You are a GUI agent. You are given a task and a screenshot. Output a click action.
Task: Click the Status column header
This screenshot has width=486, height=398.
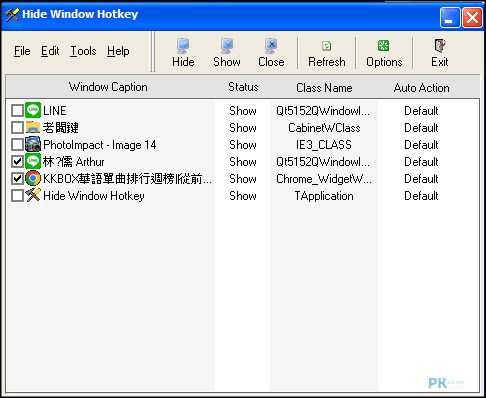click(x=243, y=87)
